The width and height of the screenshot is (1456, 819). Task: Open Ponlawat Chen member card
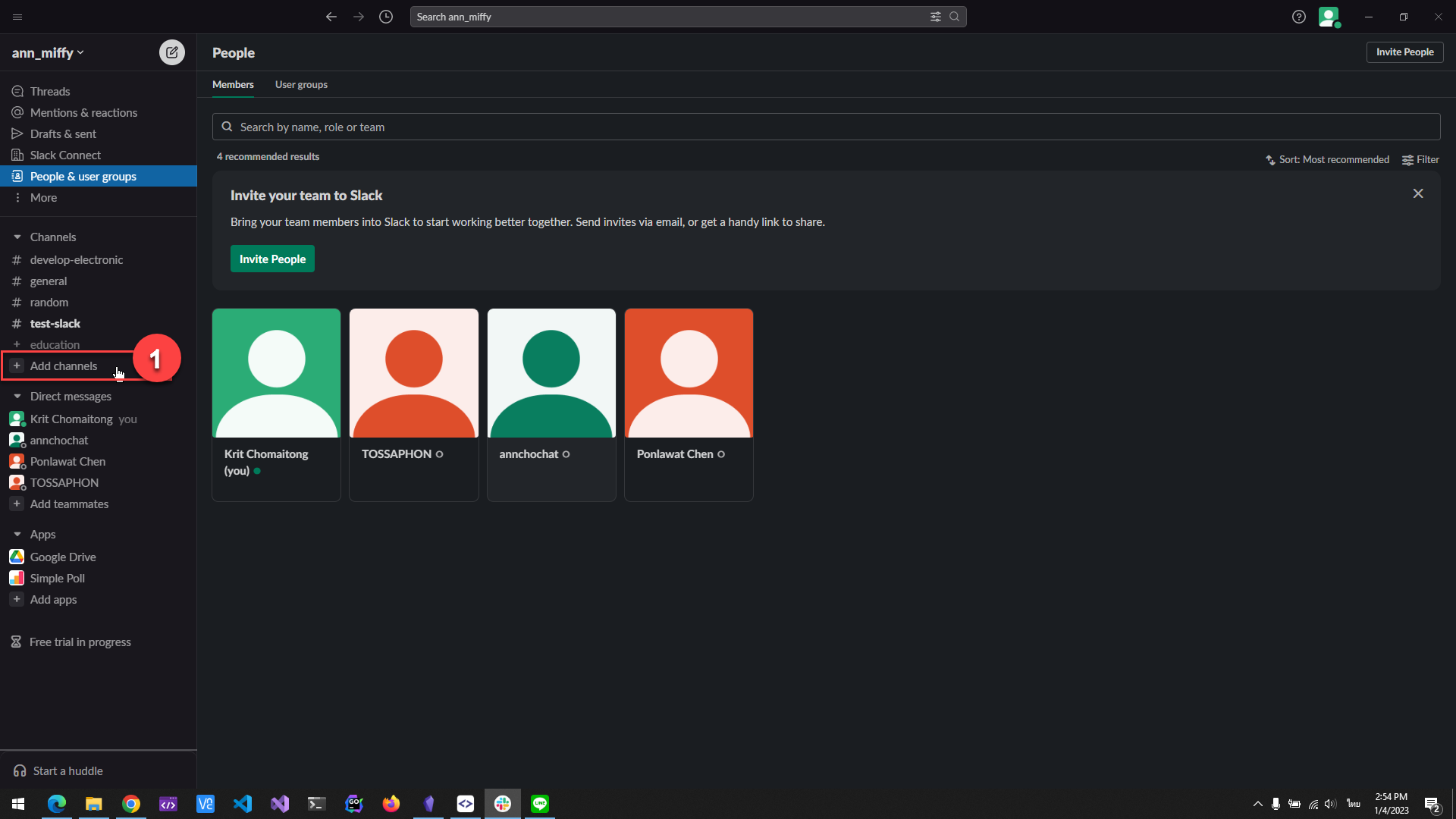click(689, 404)
